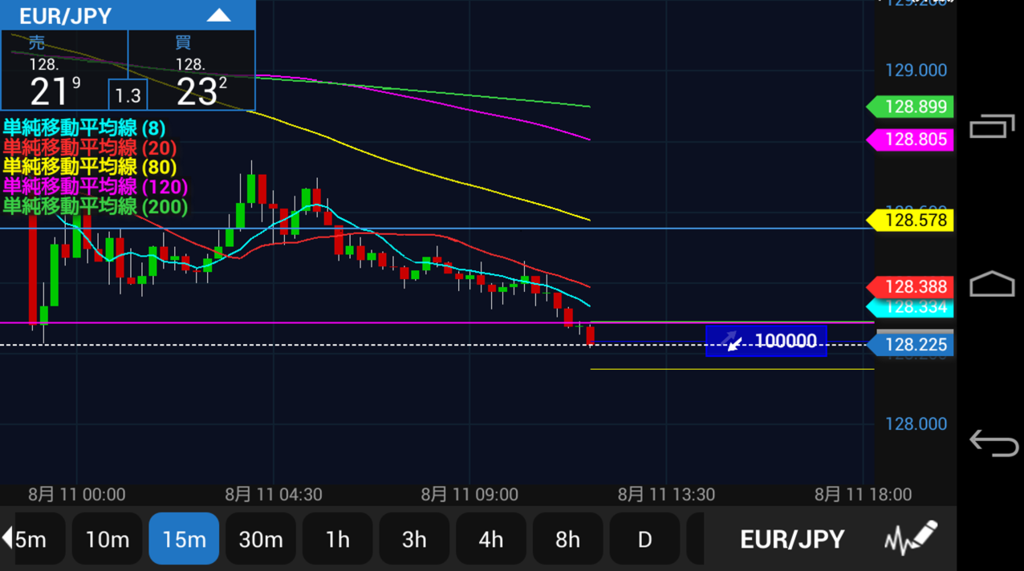Click the 128.000 axis price label
This screenshot has height=571, width=1024.
pos(916,424)
